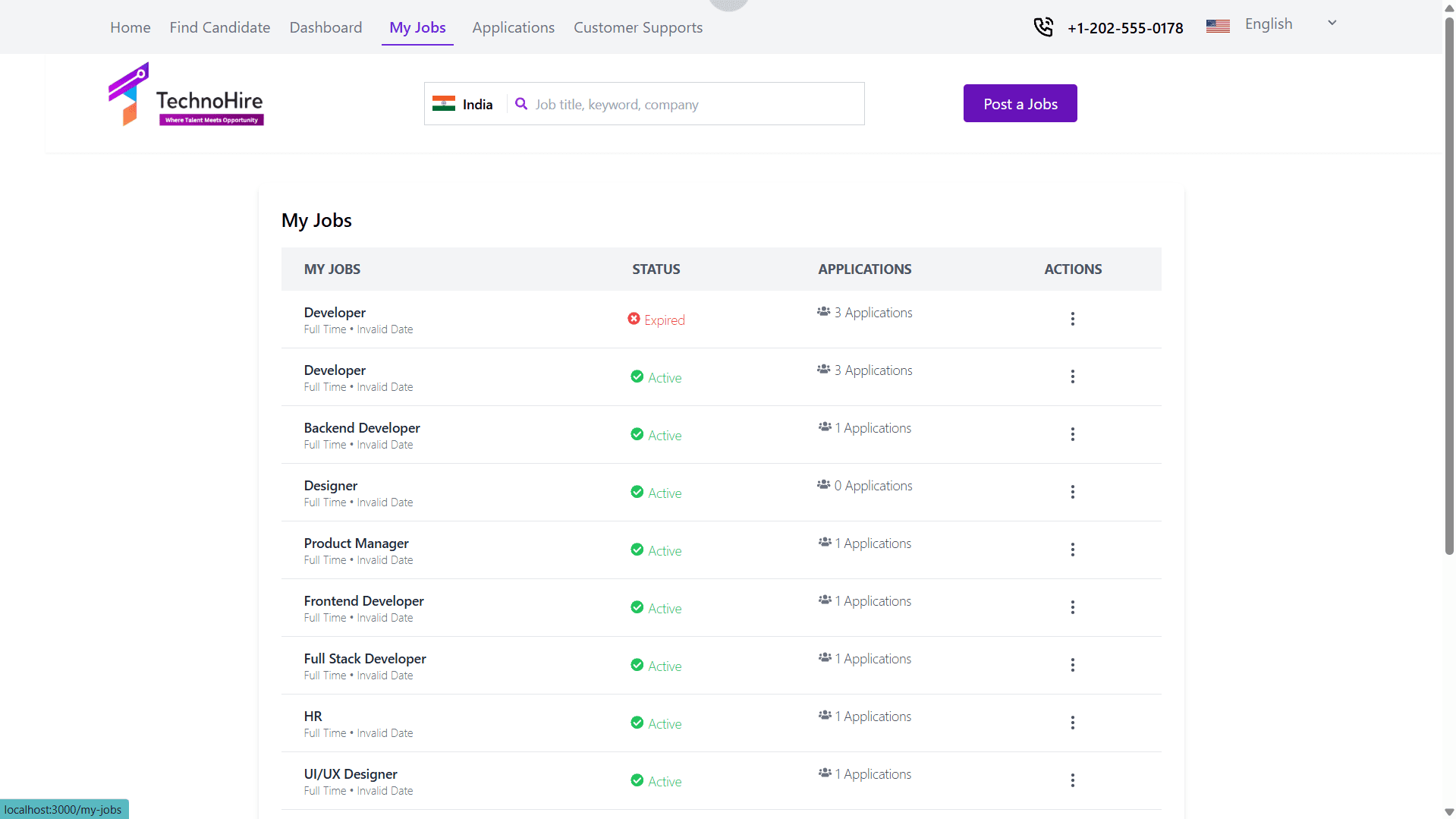View 3 Applications for expired Developer
Viewport: 1456px width, 819px height.
click(873, 313)
